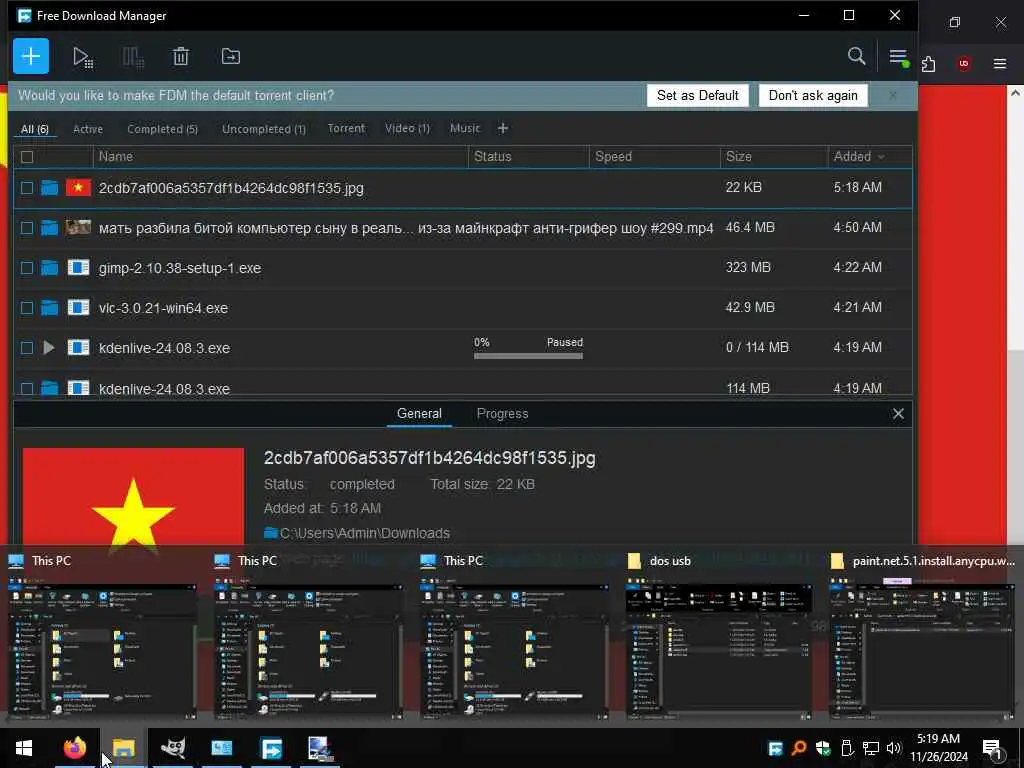
Task: Switch to the All (6) tab
Action: 35,129
